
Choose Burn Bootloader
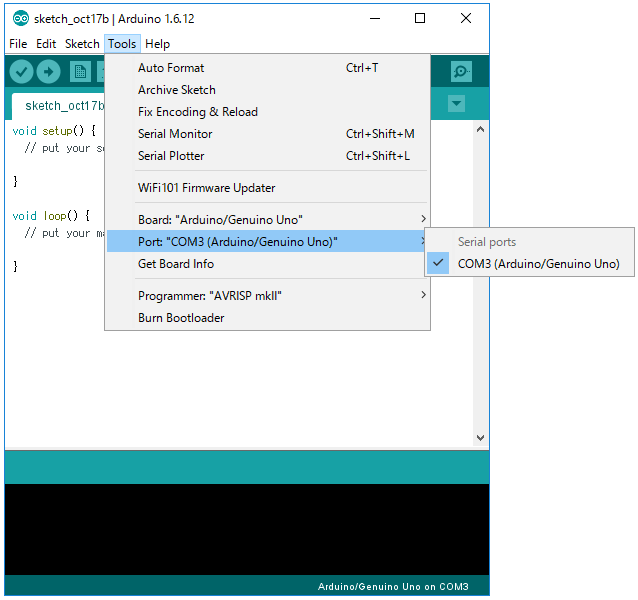(267, 317)
